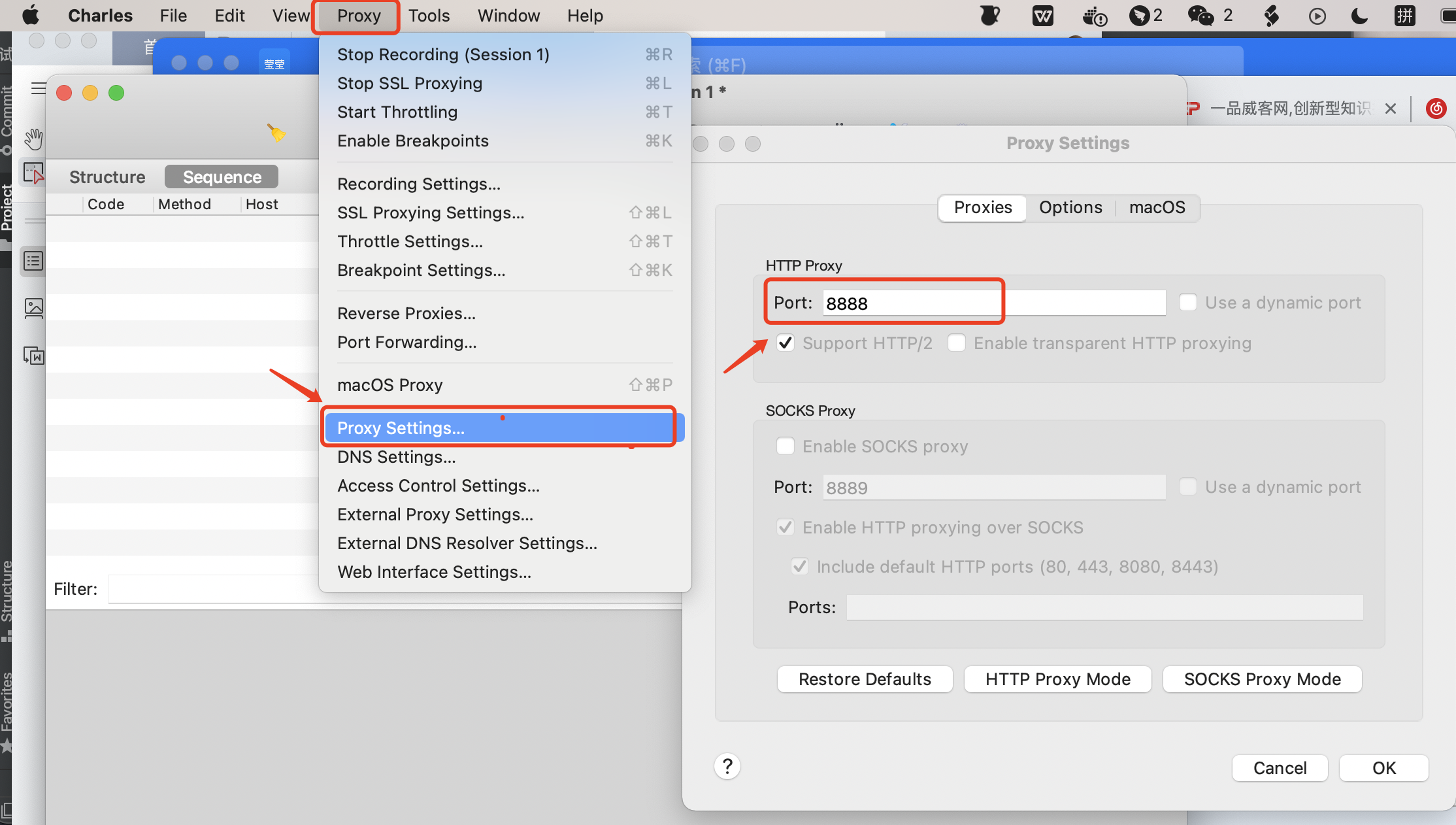Open Web Interface Settings... menu item
The height and width of the screenshot is (825, 1456).
tap(505, 572)
